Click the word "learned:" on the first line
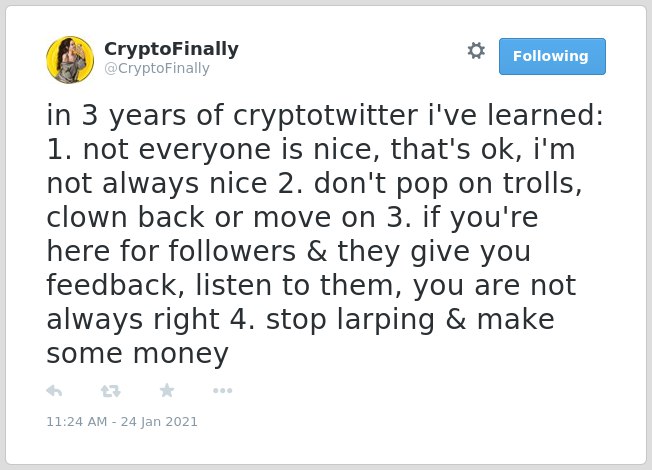652x470 pixels. (545, 115)
